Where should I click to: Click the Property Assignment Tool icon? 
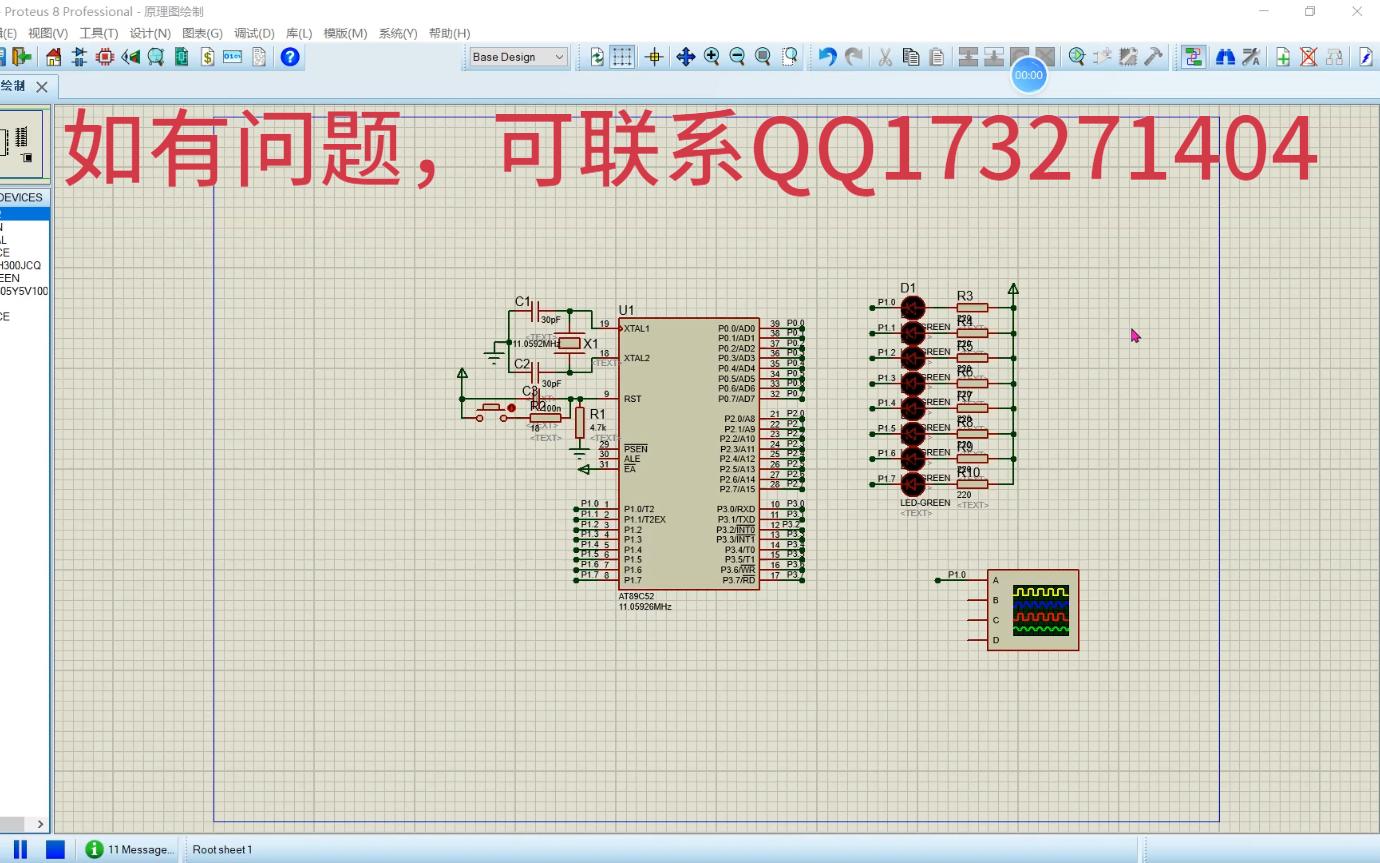[x=1251, y=57]
